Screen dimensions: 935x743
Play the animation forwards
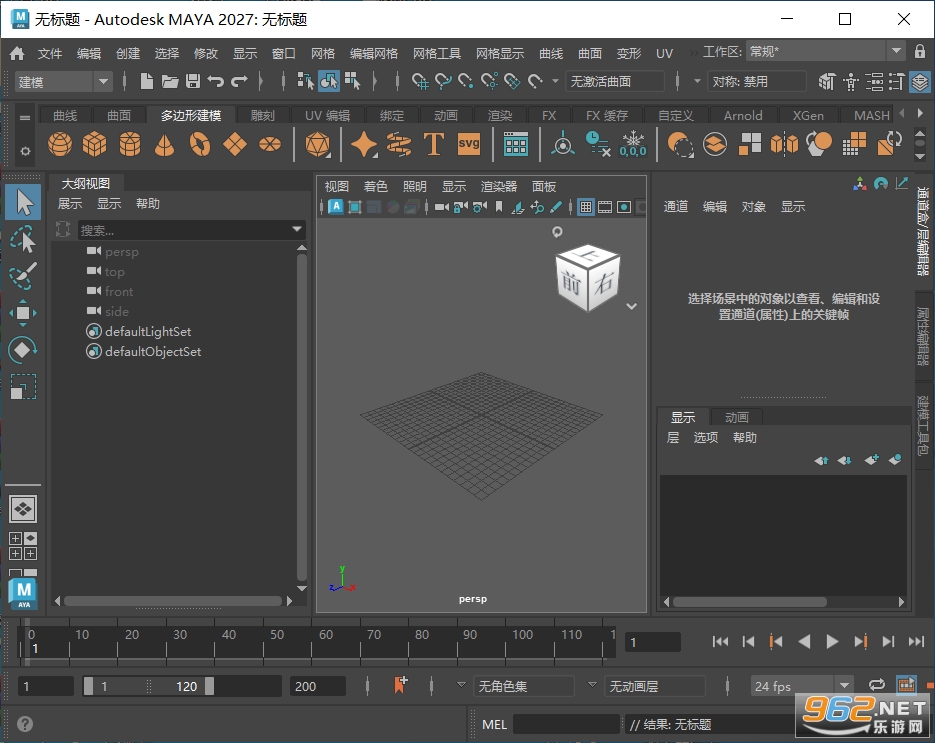pyautogui.click(x=832, y=642)
